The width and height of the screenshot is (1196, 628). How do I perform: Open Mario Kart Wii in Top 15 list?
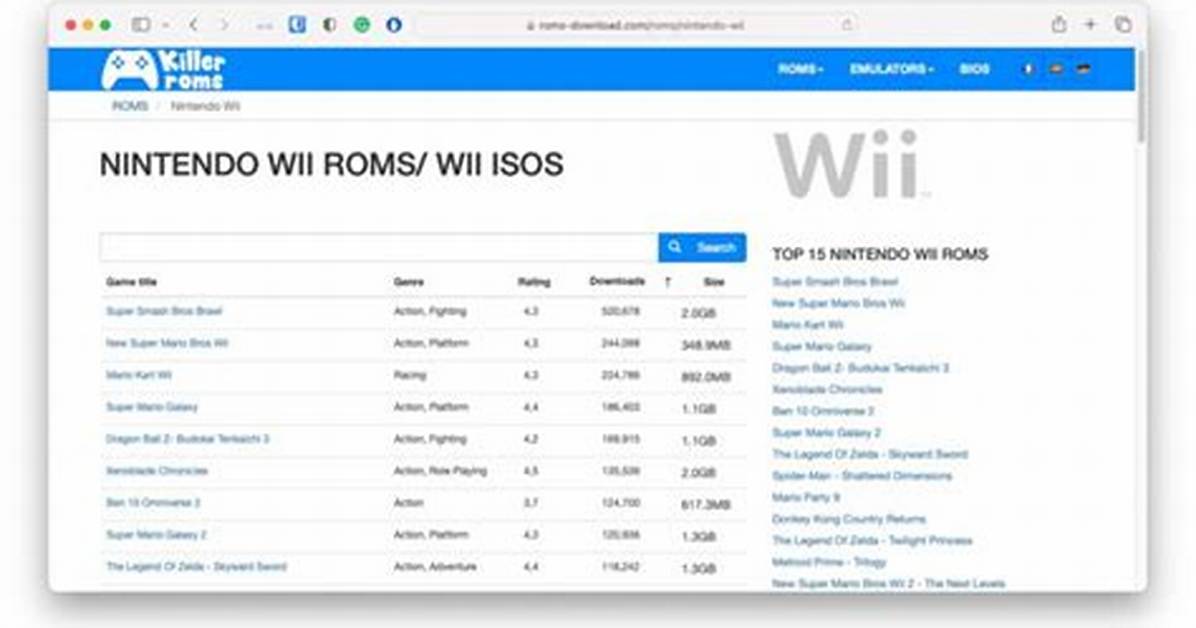point(807,325)
